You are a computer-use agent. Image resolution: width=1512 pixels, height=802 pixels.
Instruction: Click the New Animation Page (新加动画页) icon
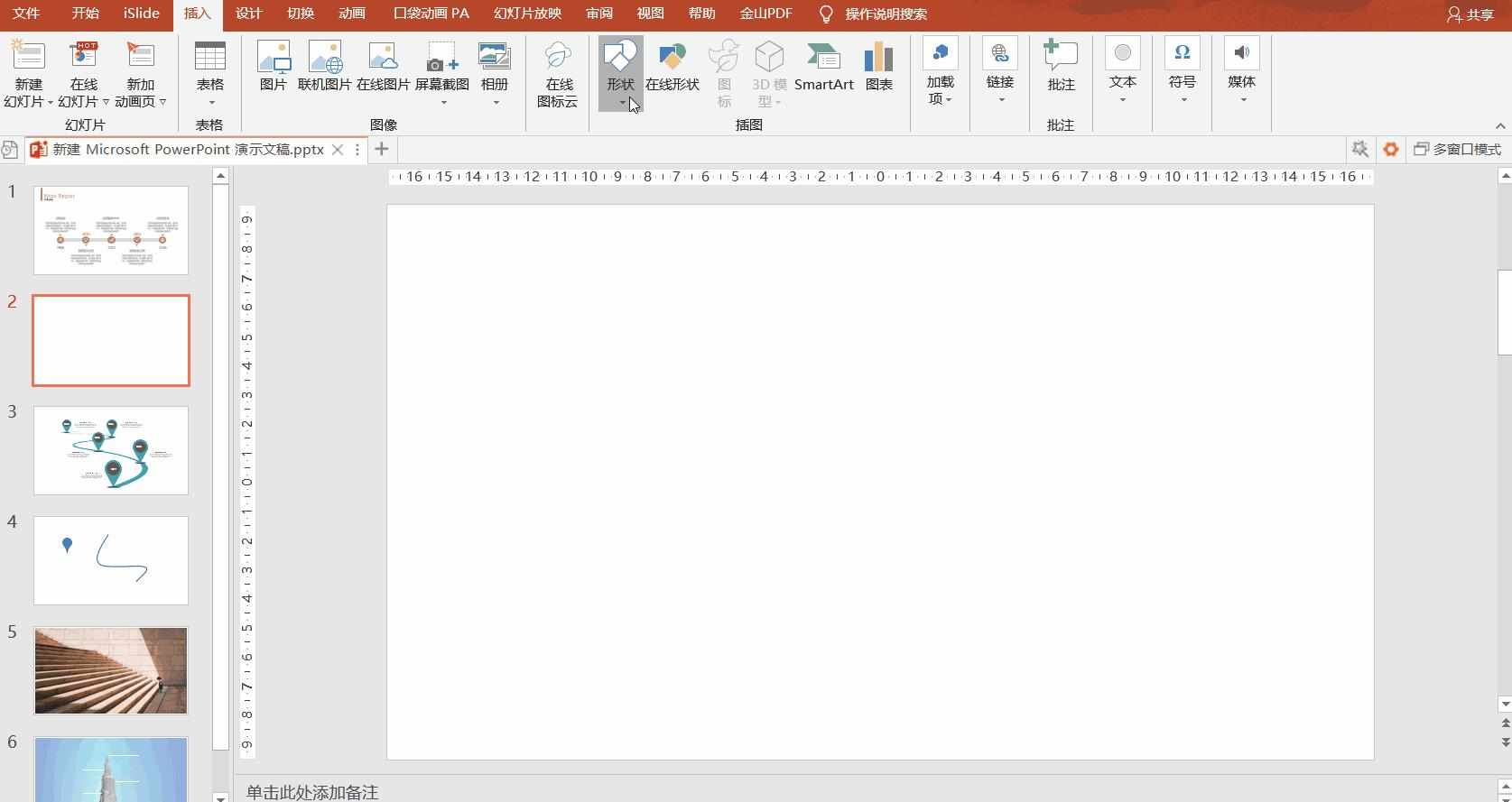tap(140, 56)
